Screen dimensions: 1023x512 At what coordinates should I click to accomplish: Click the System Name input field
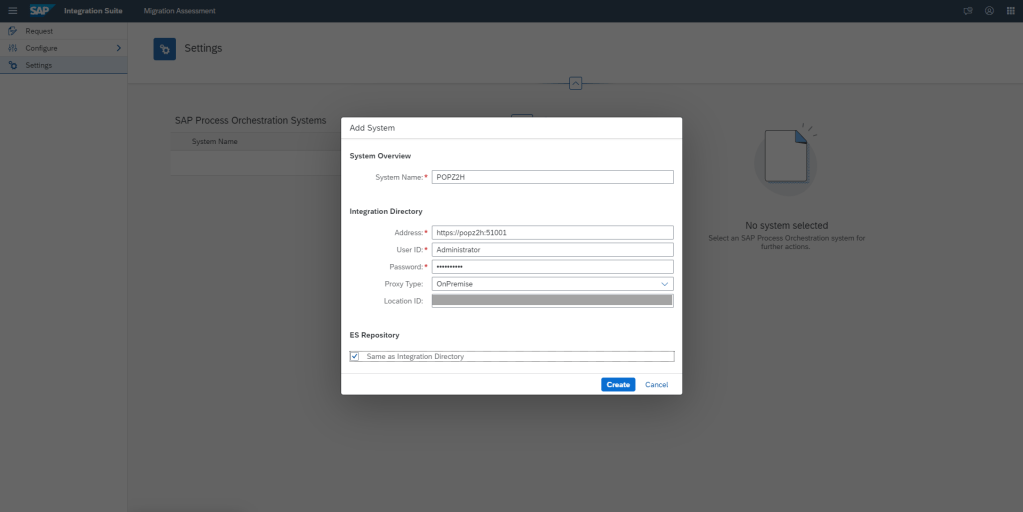[x=552, y=177]
